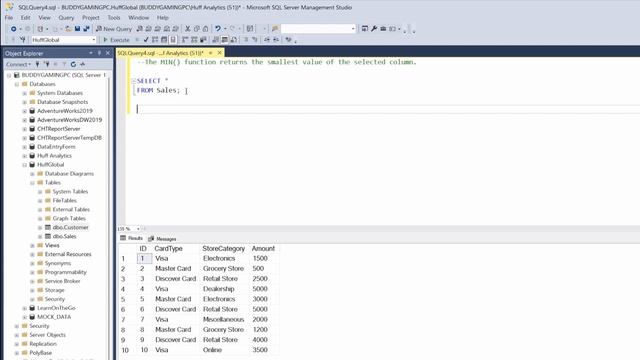640x360 pixels.
Task: Select the Dealership cell in results
Action: pyautogui.click(x=219, y=289)
